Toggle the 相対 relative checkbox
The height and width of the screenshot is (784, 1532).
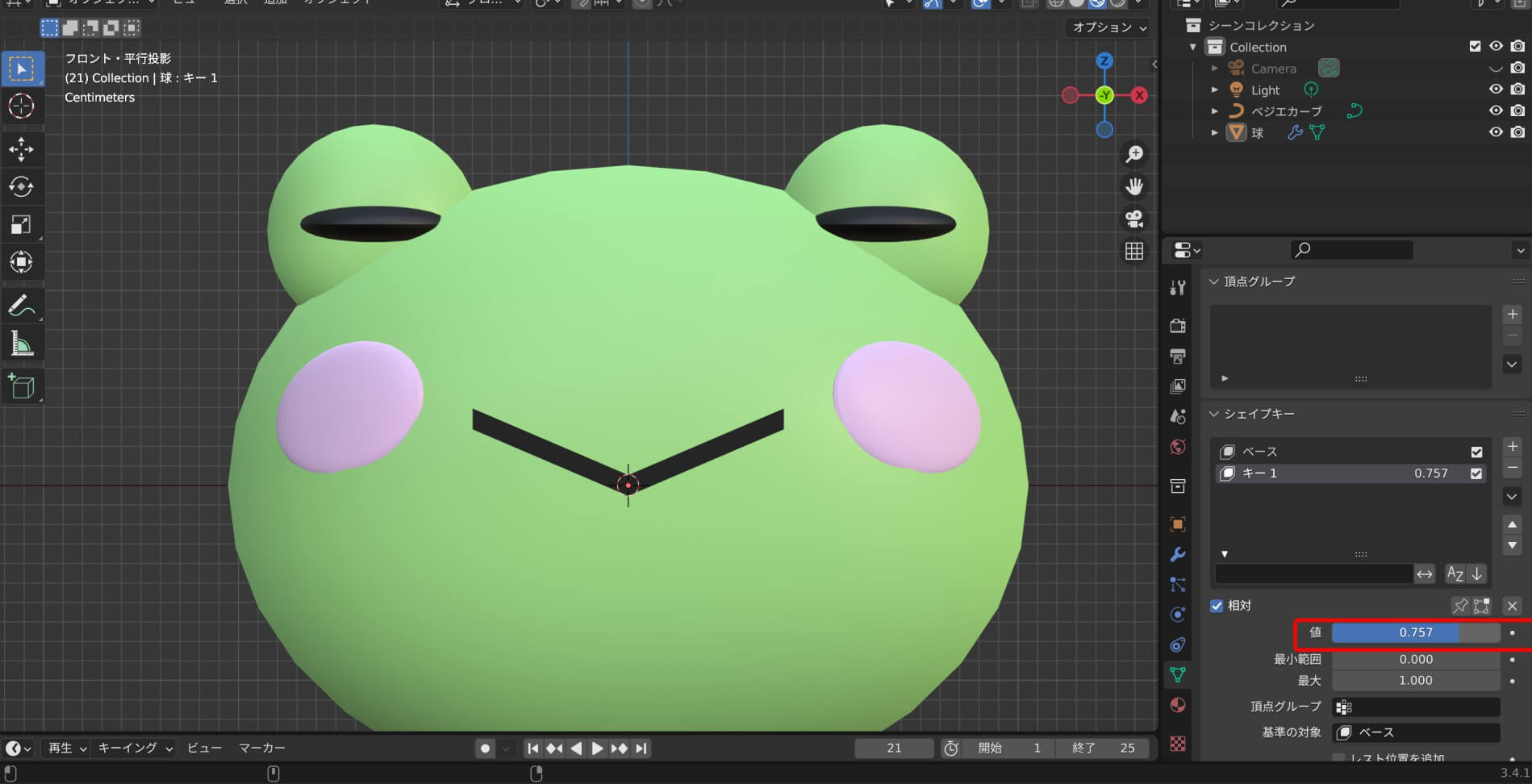click(1217, 606)
